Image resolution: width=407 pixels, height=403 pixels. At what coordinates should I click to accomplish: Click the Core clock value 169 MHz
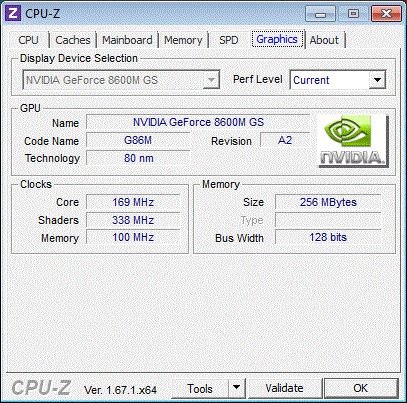point(133,202)
